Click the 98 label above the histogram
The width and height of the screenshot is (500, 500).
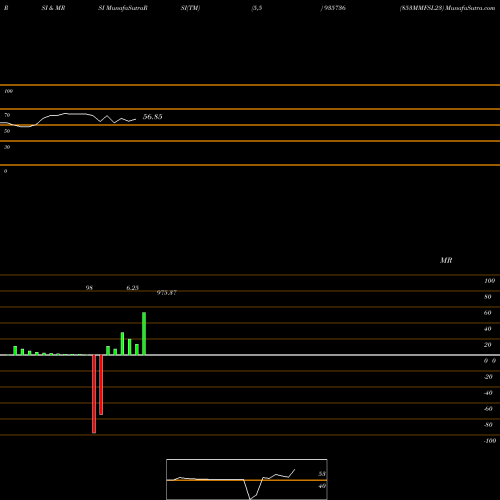click(x=89, y=288)
